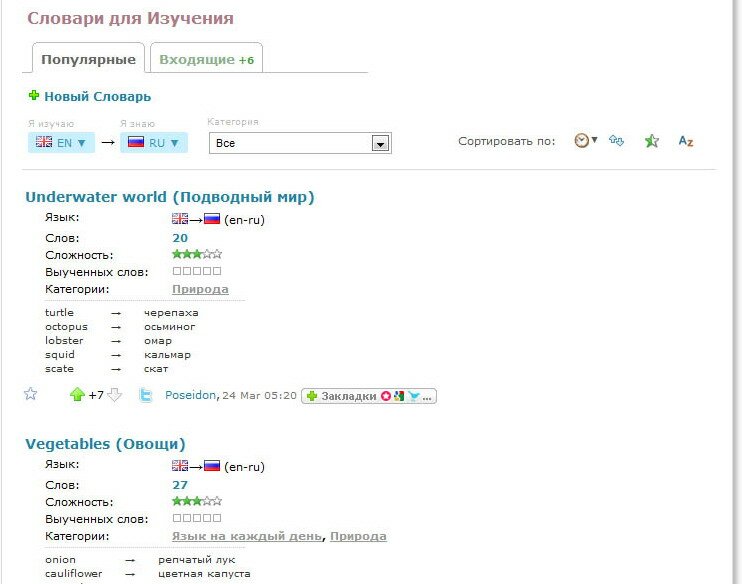Sort dictionaries by date clock icon
This screenshot has width=742, height=584.
pos(582,141)
